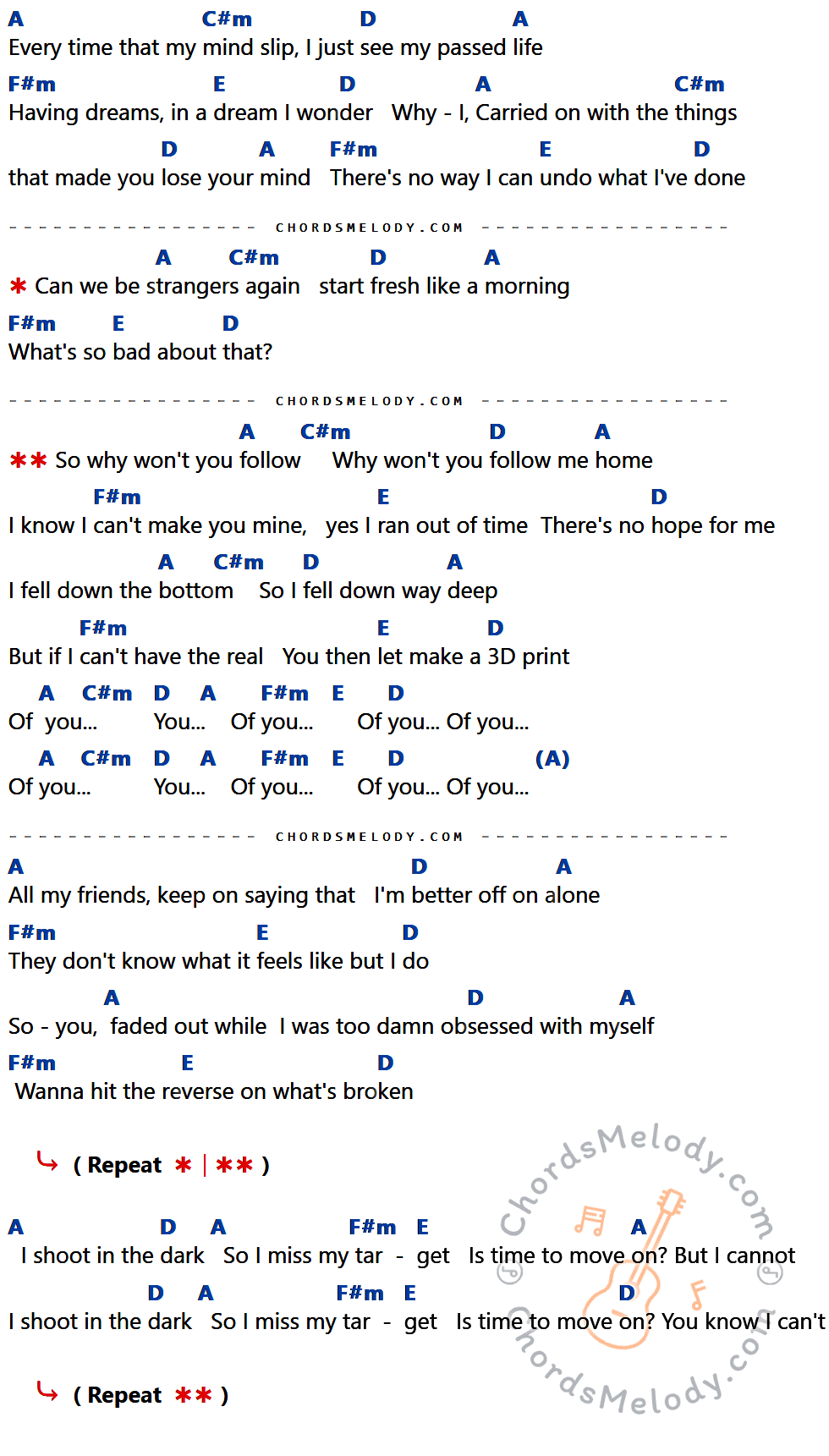
Task: Click the final '( Repeat ** )' text
Action: pos(151,1396)
